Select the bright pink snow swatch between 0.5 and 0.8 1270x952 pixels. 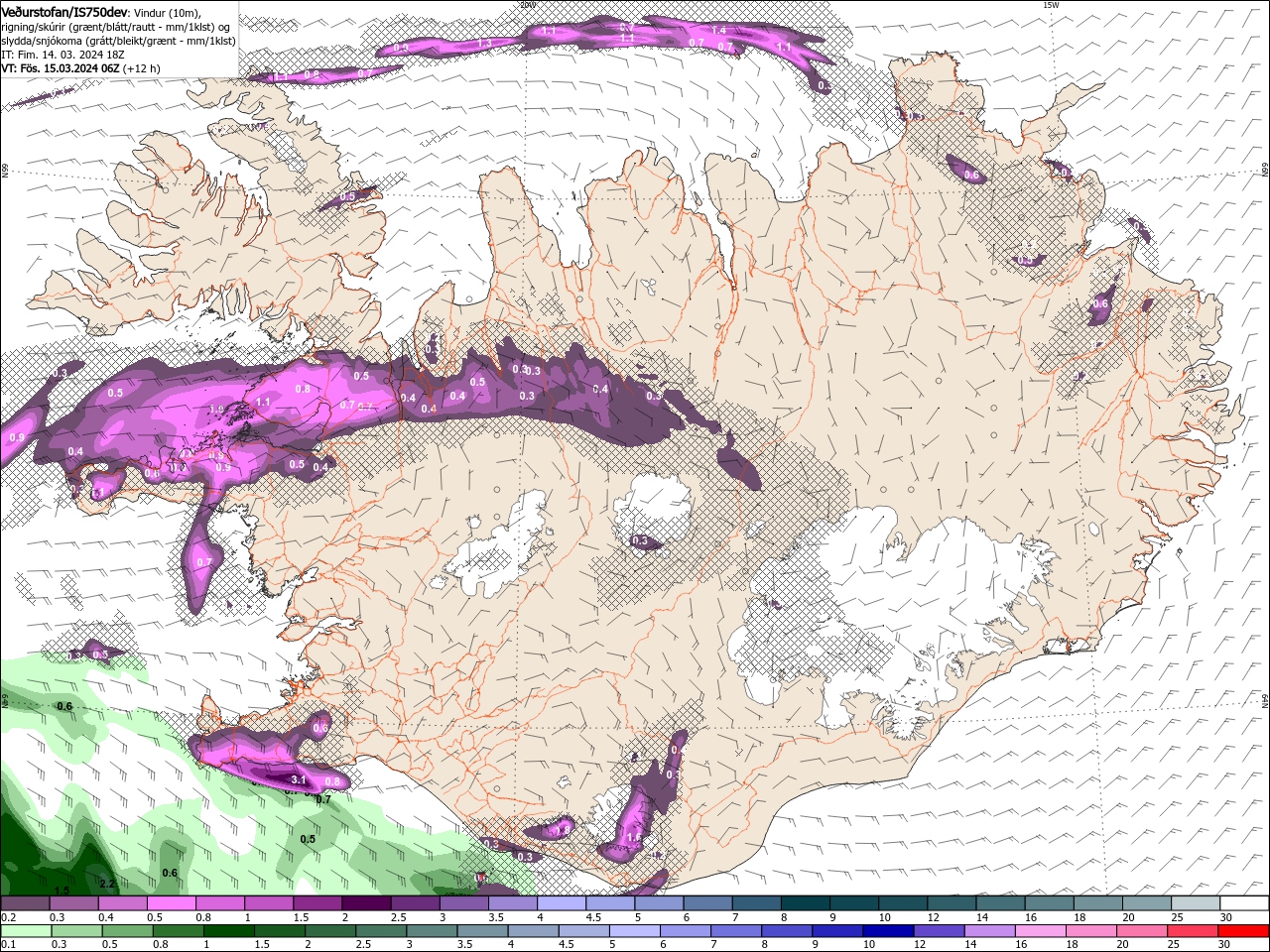tap(170, 904)
